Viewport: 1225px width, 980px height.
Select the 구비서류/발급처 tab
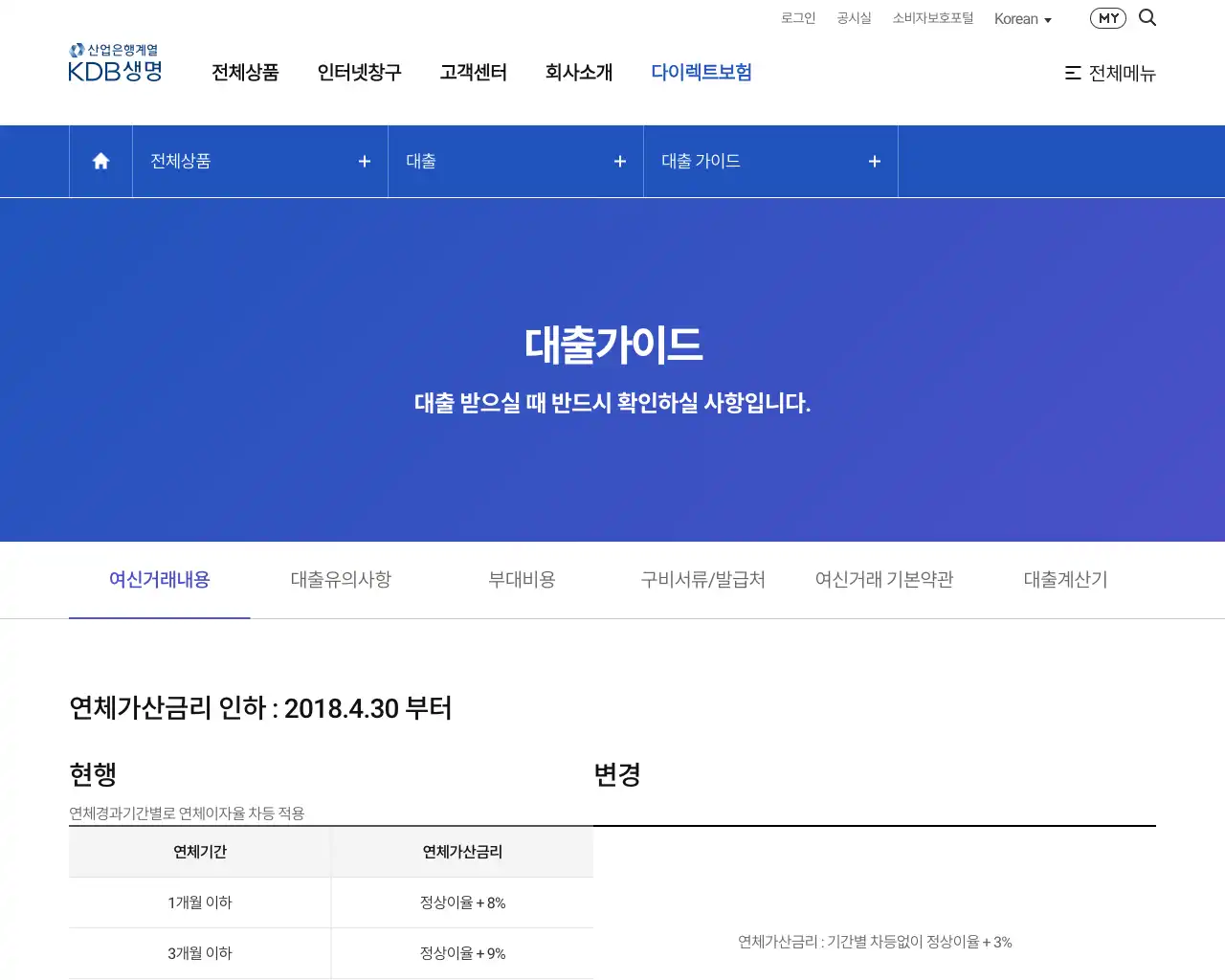[x=702, y=580]
